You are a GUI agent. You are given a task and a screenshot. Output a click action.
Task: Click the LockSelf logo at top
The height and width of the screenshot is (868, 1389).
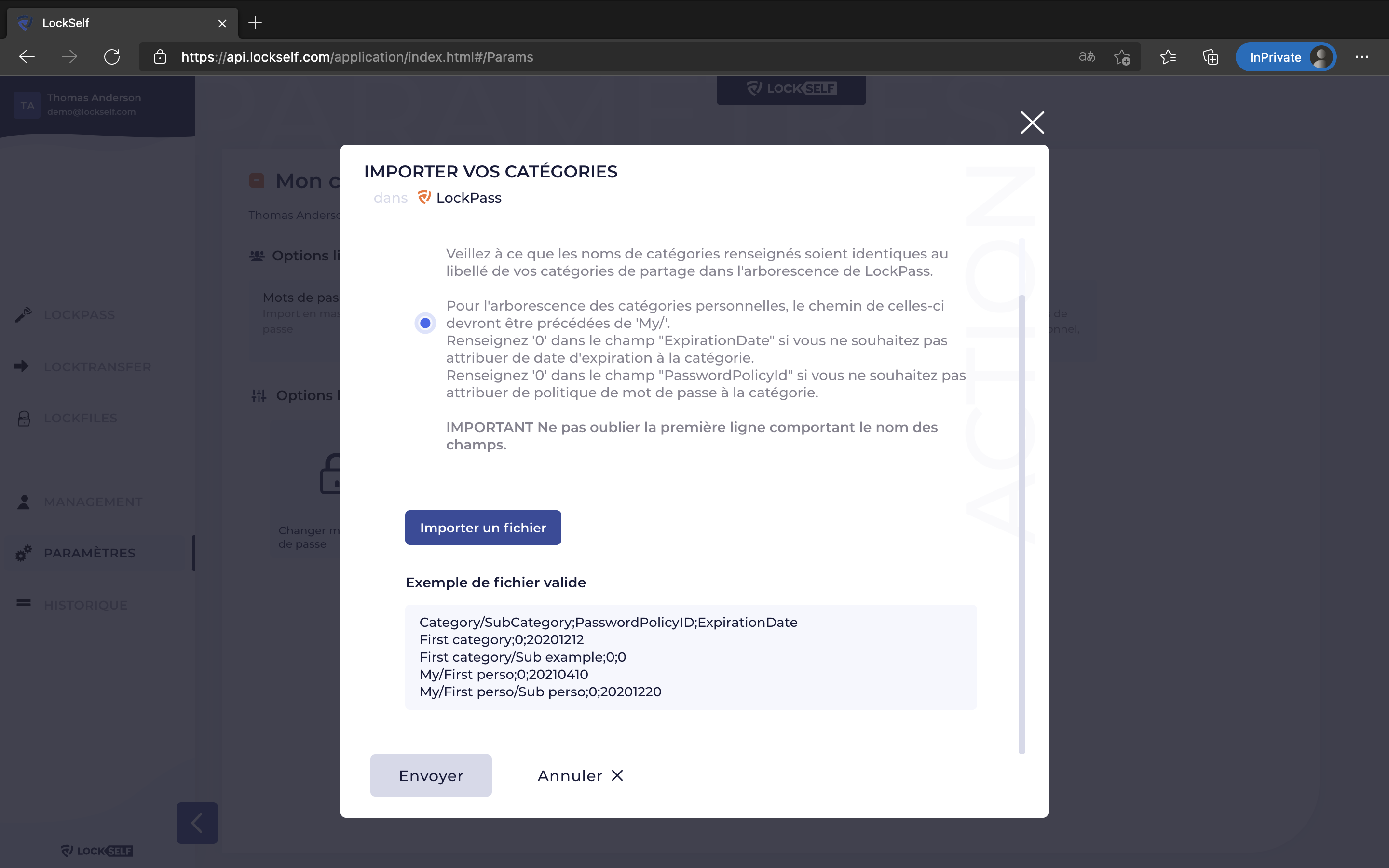tap(791, 89)
